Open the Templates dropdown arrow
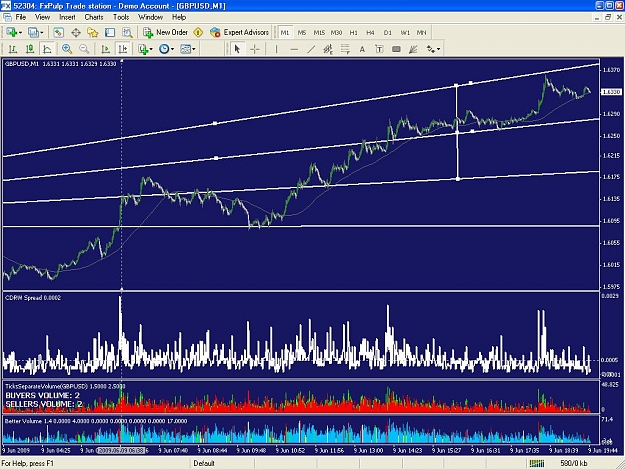The width and height of the screenshot is (625, 469). pos(194,49)
